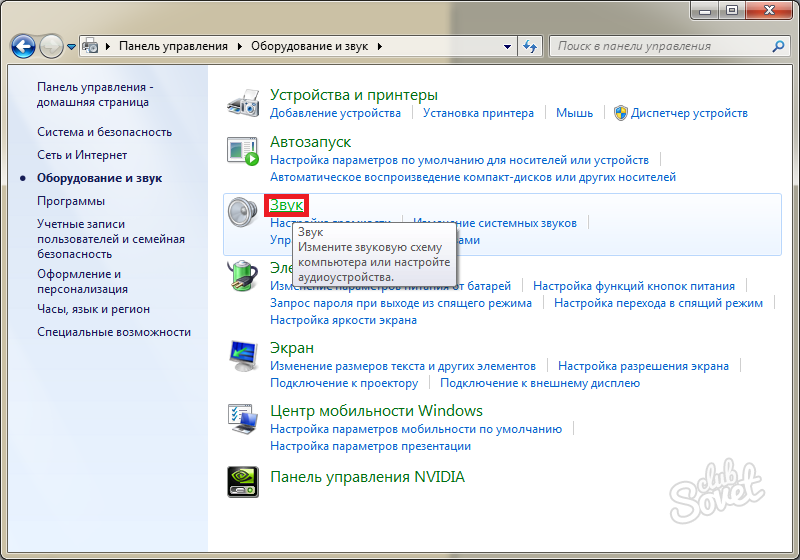Click the battery icon for power options

click(243, 274)
